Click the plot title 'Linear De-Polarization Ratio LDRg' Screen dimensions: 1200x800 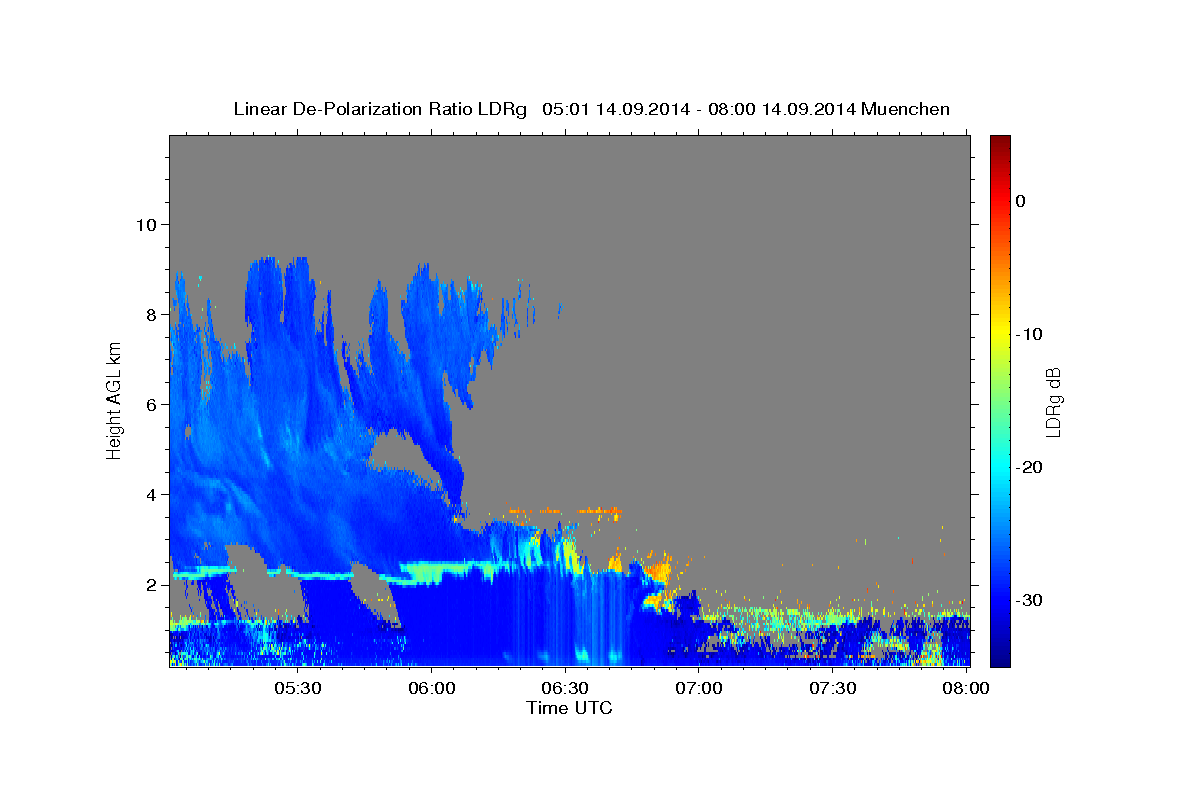point(379,109)
